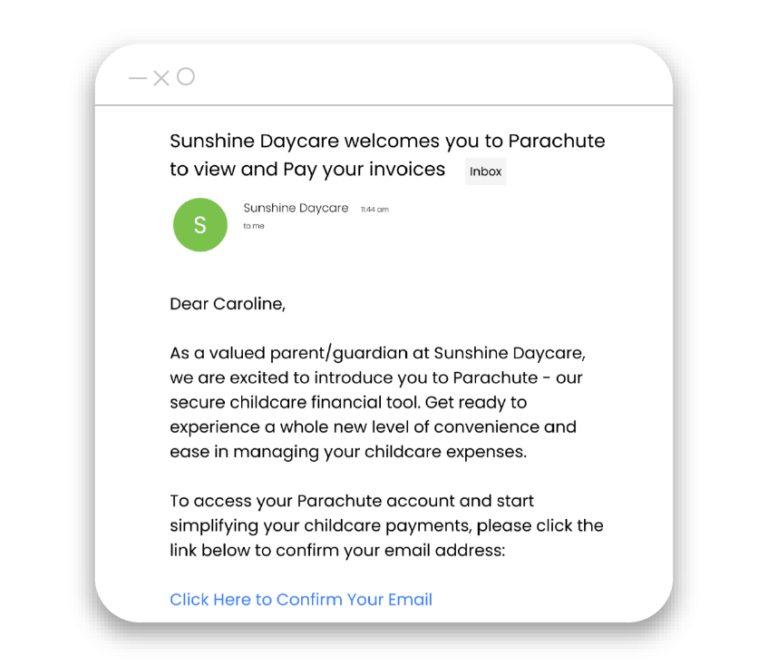
Task: Click the minimize dash in the title bar
Action: pyautogui.click(x=138, y=78)
